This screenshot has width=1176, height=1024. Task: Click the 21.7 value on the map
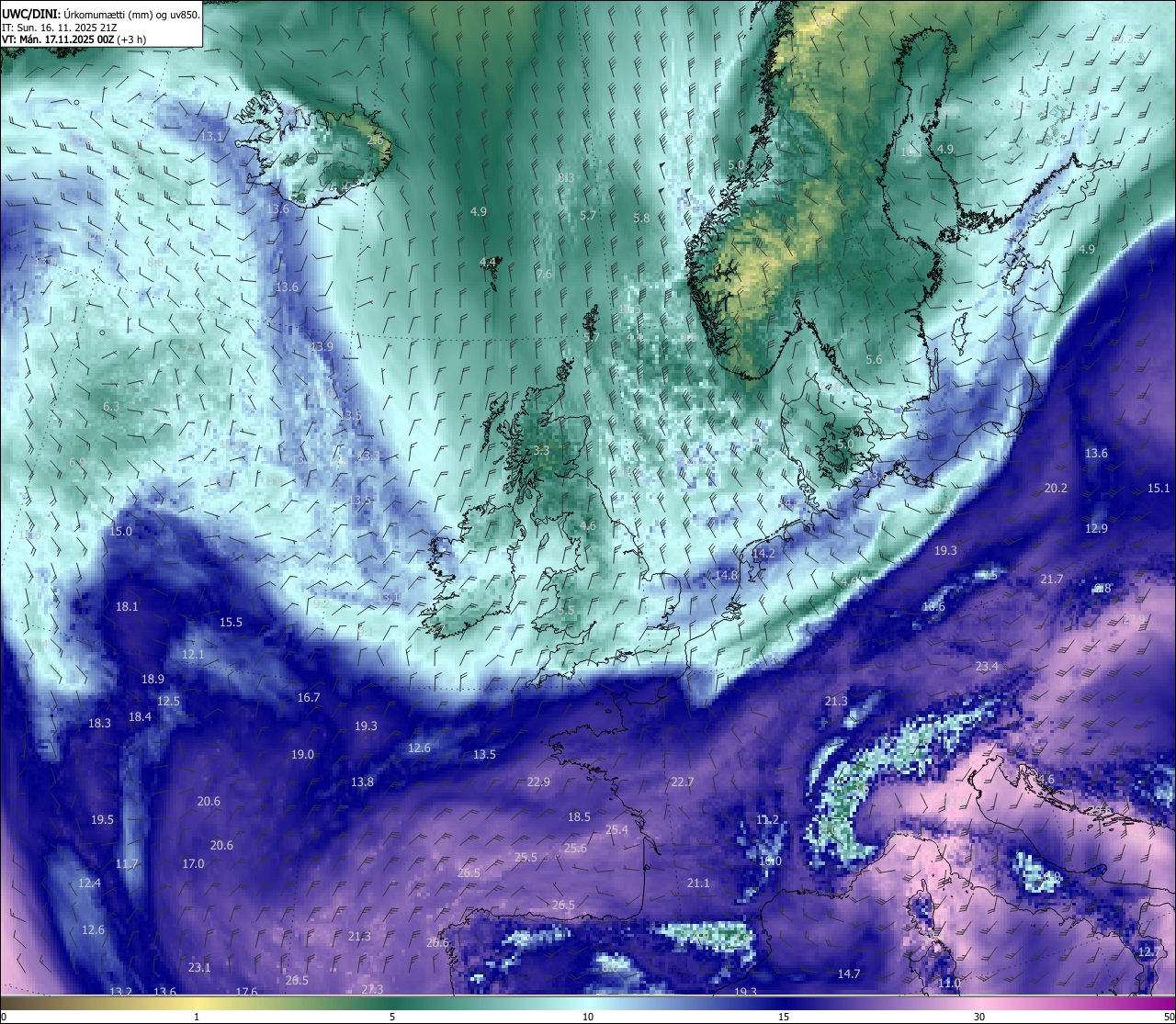click(1052, 579)
